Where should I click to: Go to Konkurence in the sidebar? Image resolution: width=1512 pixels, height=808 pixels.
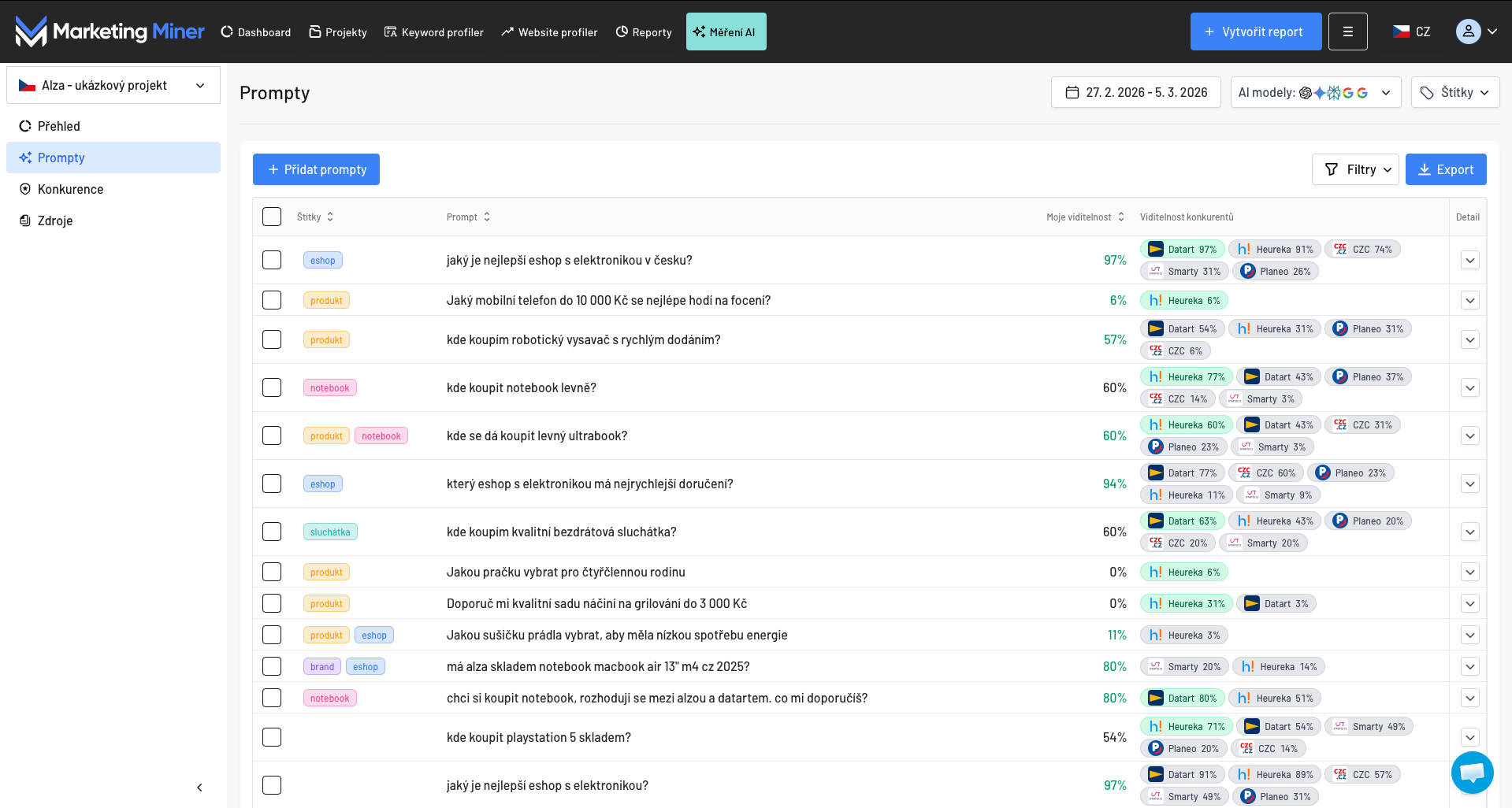tap(70, 189)
